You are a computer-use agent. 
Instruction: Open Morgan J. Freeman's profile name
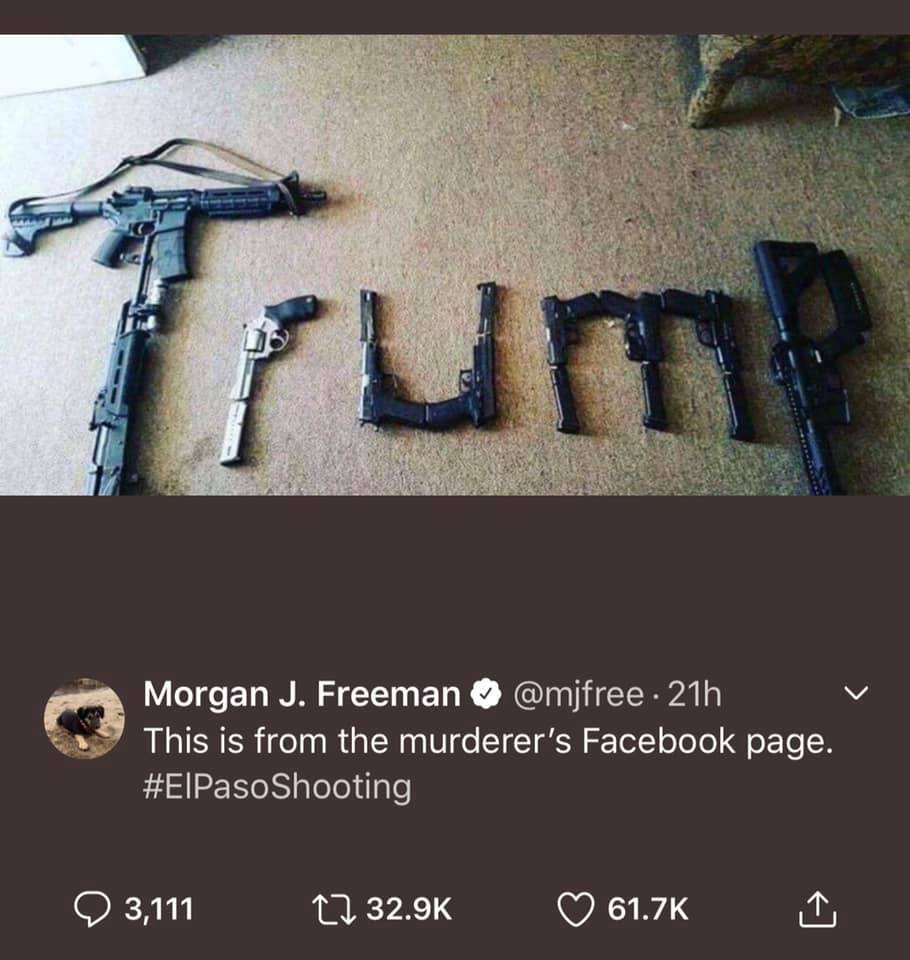tap(302, 694)
